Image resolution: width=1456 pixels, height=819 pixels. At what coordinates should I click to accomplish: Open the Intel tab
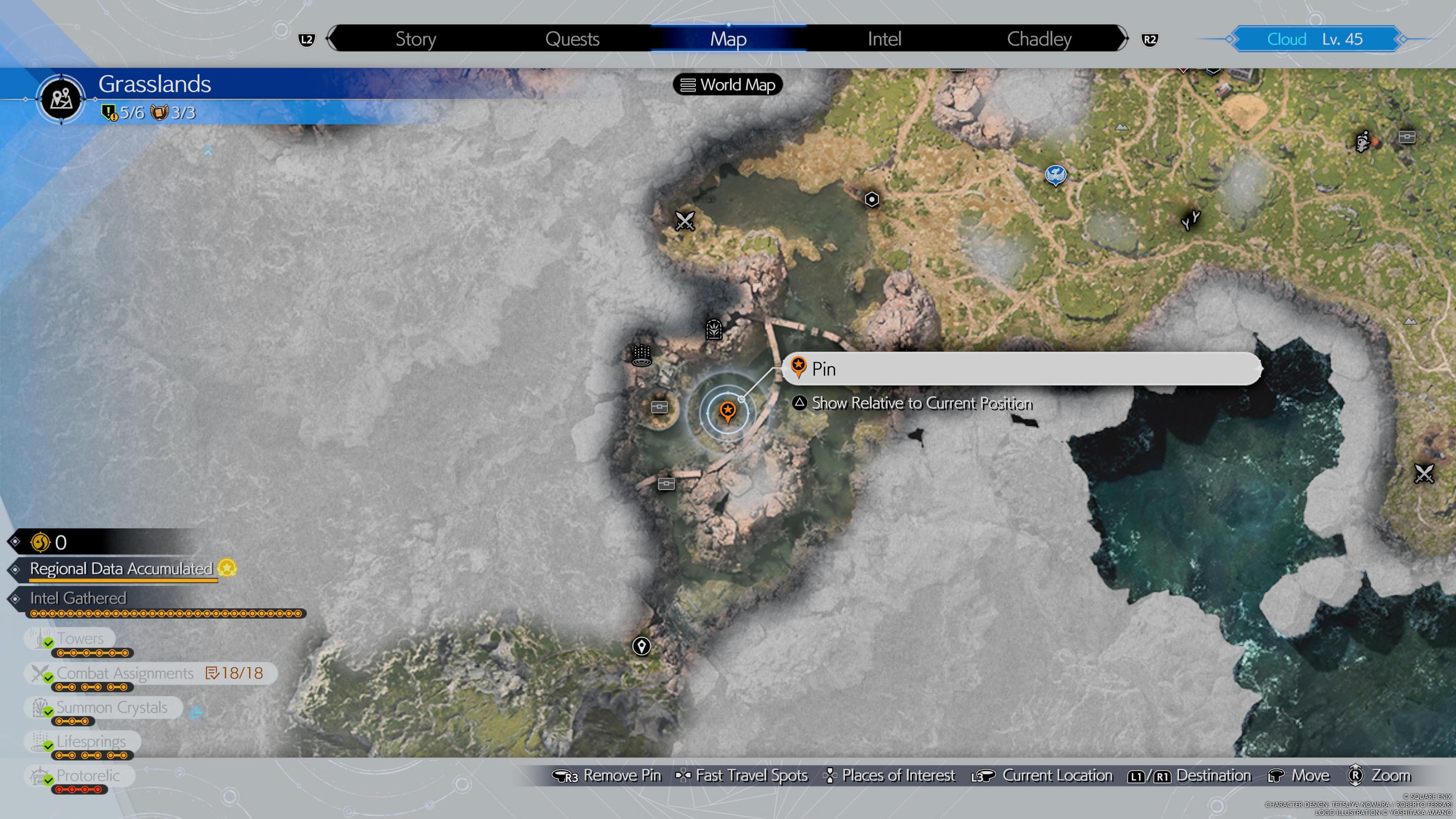(x=885, y=39)
